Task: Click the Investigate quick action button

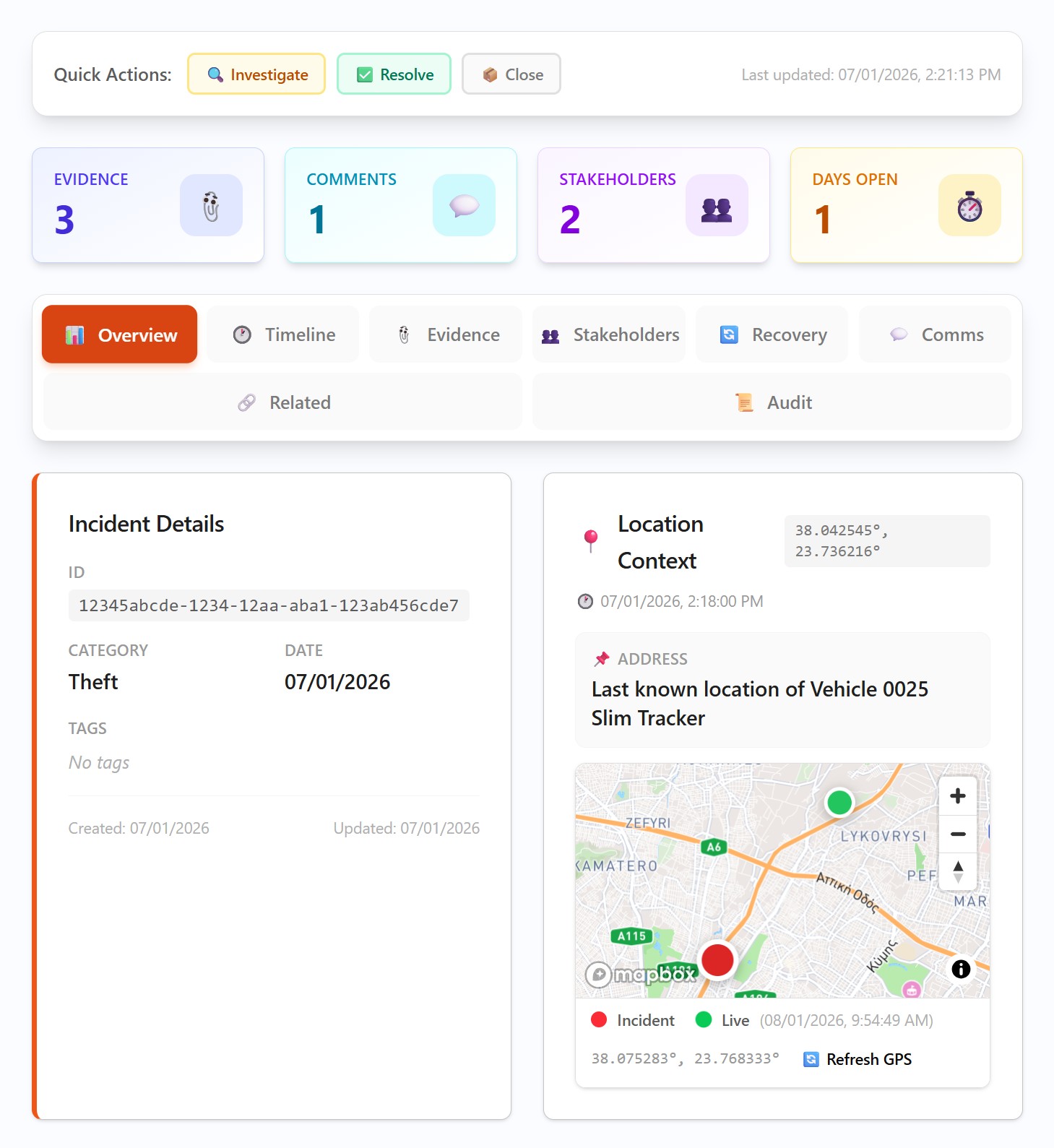Action: pos(256,74)
